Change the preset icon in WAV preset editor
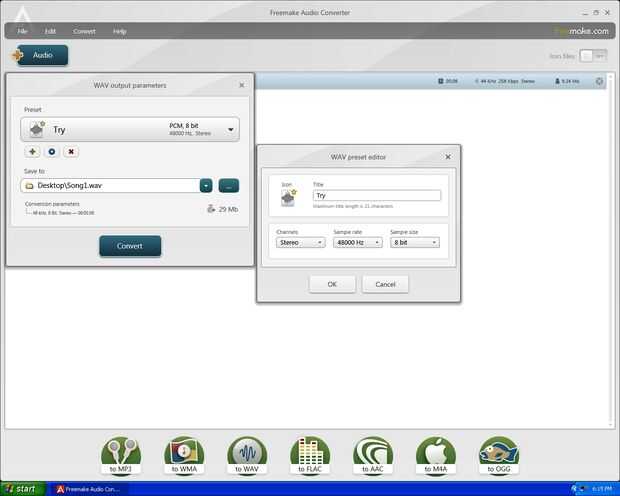 pos(289,197)
